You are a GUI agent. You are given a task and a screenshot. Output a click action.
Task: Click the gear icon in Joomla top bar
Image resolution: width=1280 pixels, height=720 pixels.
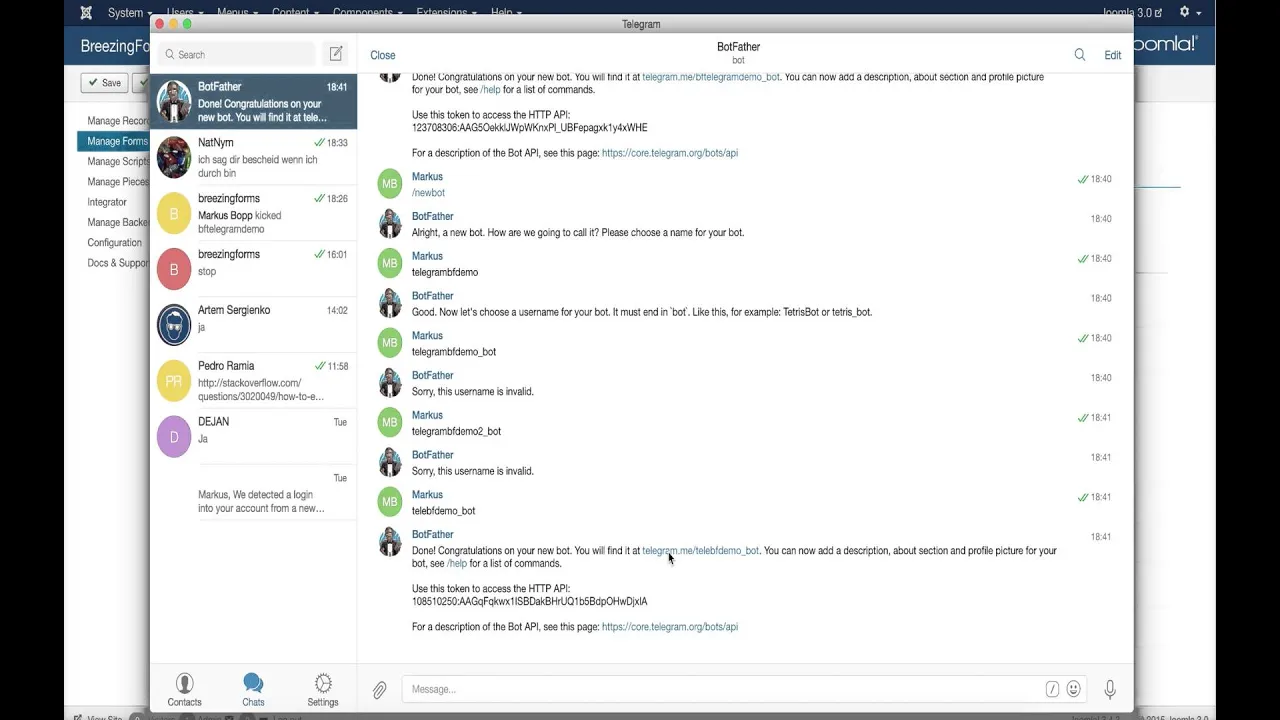pyautogui.click(x=1185, y=12)
